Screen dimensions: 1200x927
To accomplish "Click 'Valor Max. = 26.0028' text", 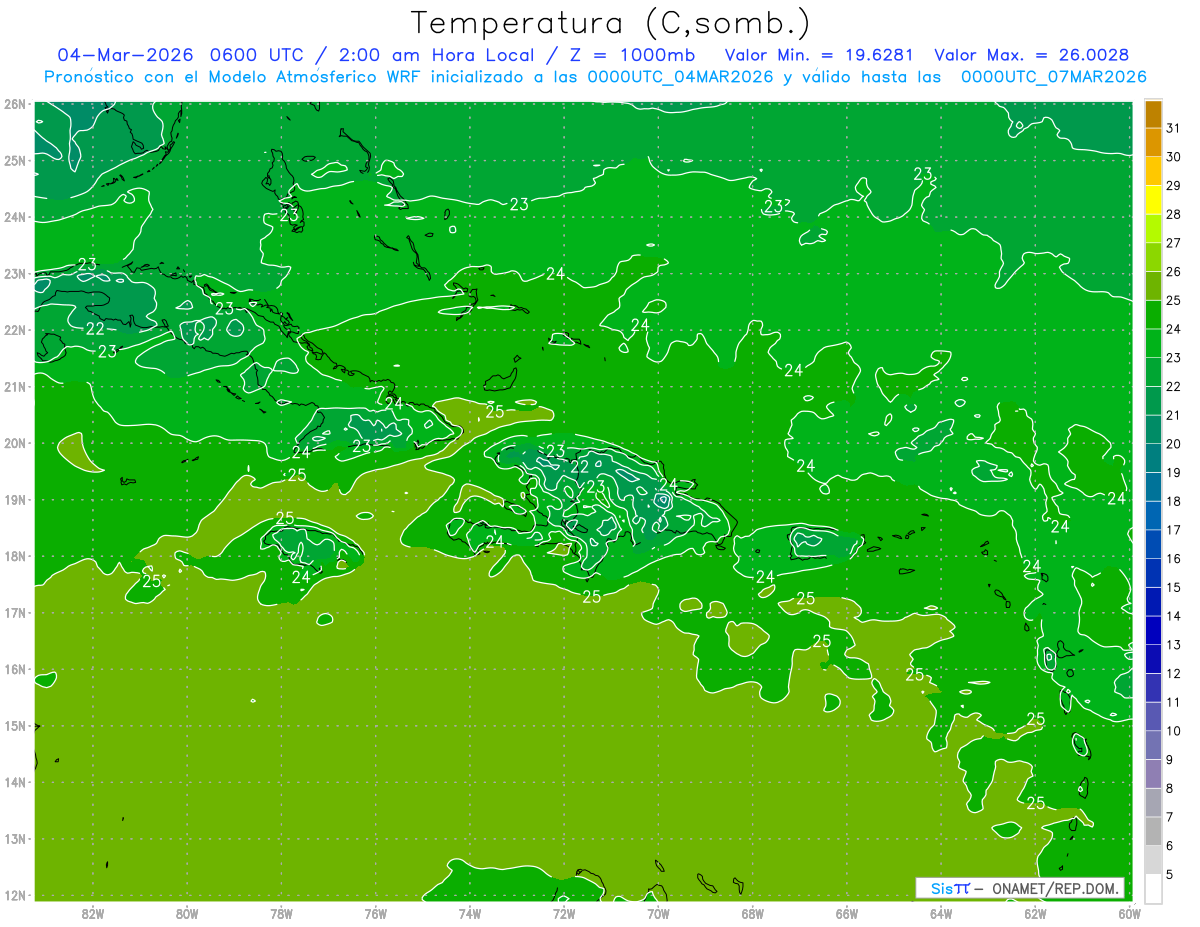I will coord(1030,55).
